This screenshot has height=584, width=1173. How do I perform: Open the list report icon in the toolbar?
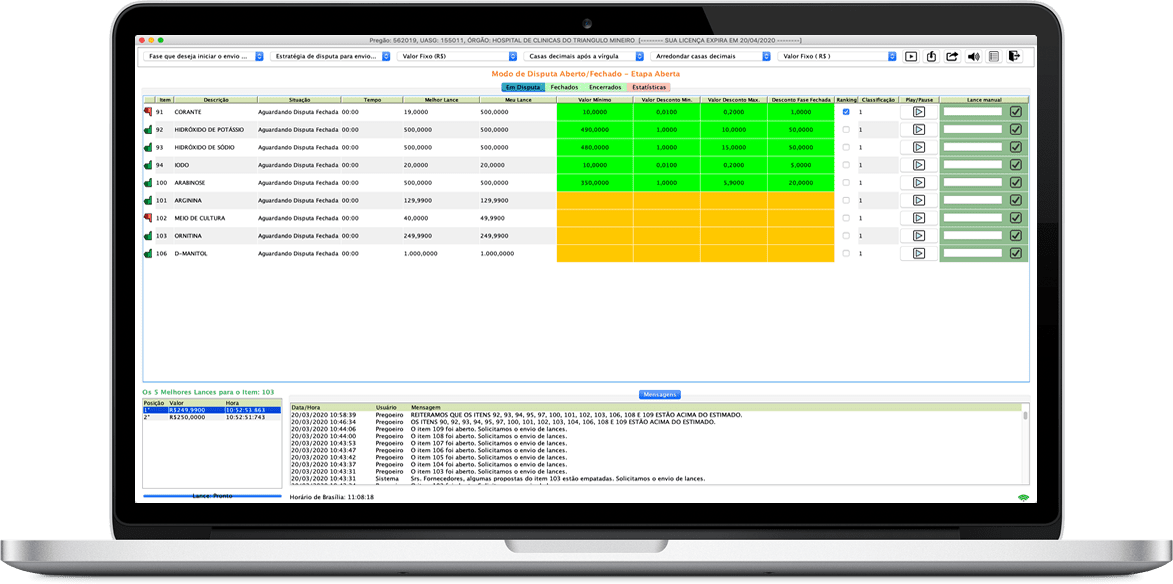tap(993, 56)
